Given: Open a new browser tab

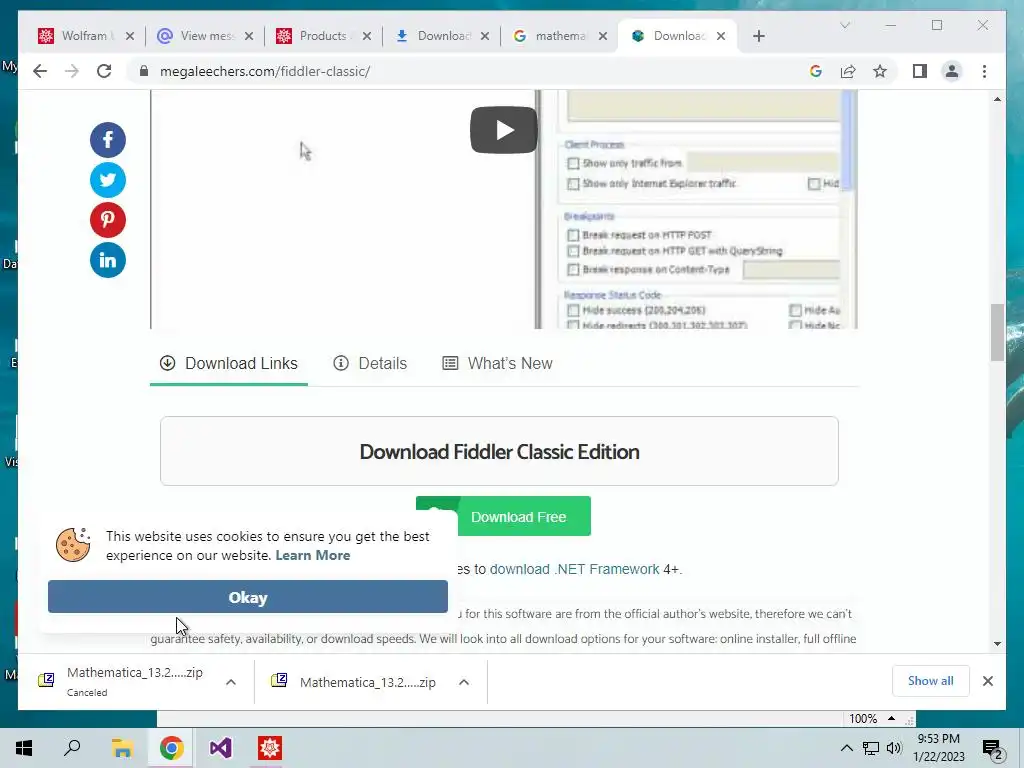Looking at the screenshot, I should click(758, 36).
